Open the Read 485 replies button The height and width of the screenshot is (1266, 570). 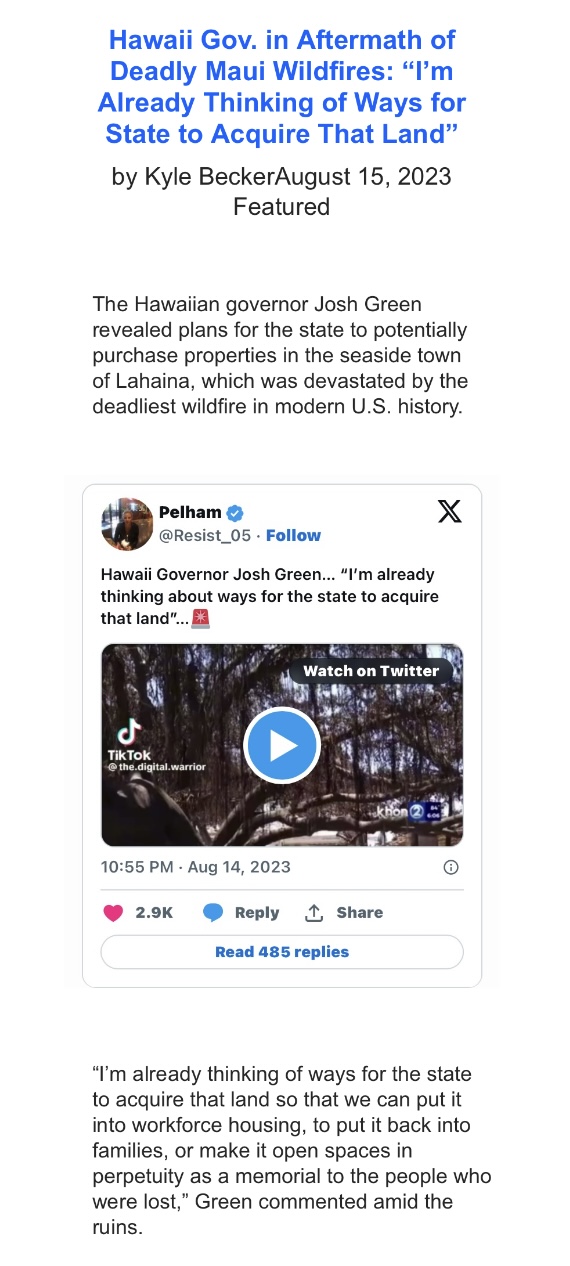[282, 952]
